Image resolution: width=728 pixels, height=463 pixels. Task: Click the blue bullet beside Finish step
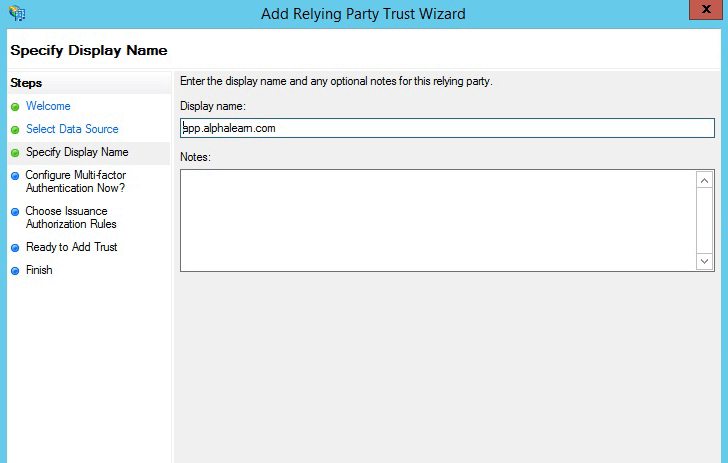pos(15,271)
